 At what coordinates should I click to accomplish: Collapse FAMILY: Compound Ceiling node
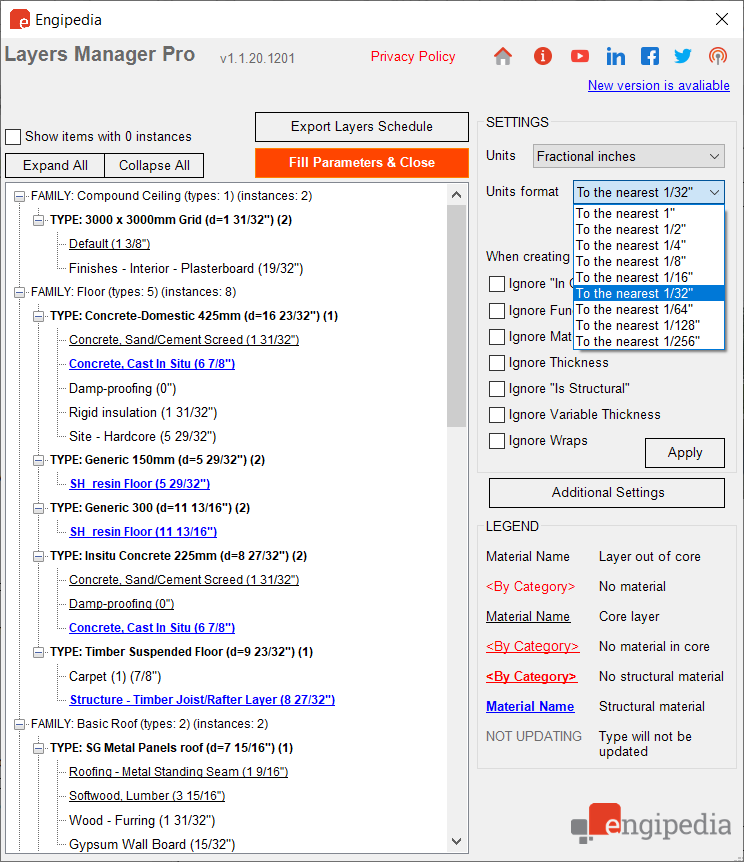[x=19, y=196]
